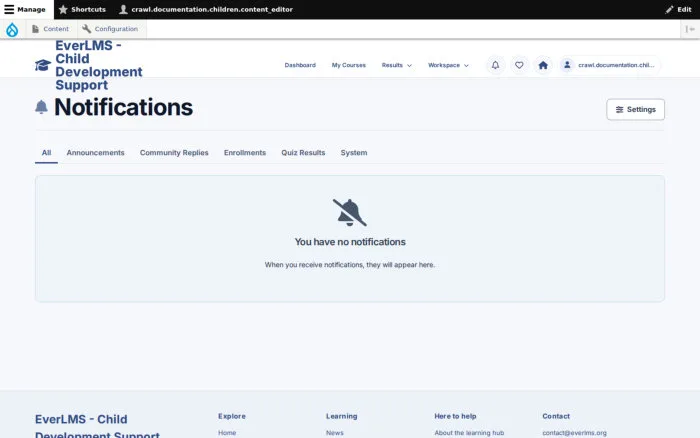Viewport: 700px width, 438px height.
Task: Open user account menu crawl.documentation.chil...
Action: tap(609, 65)
